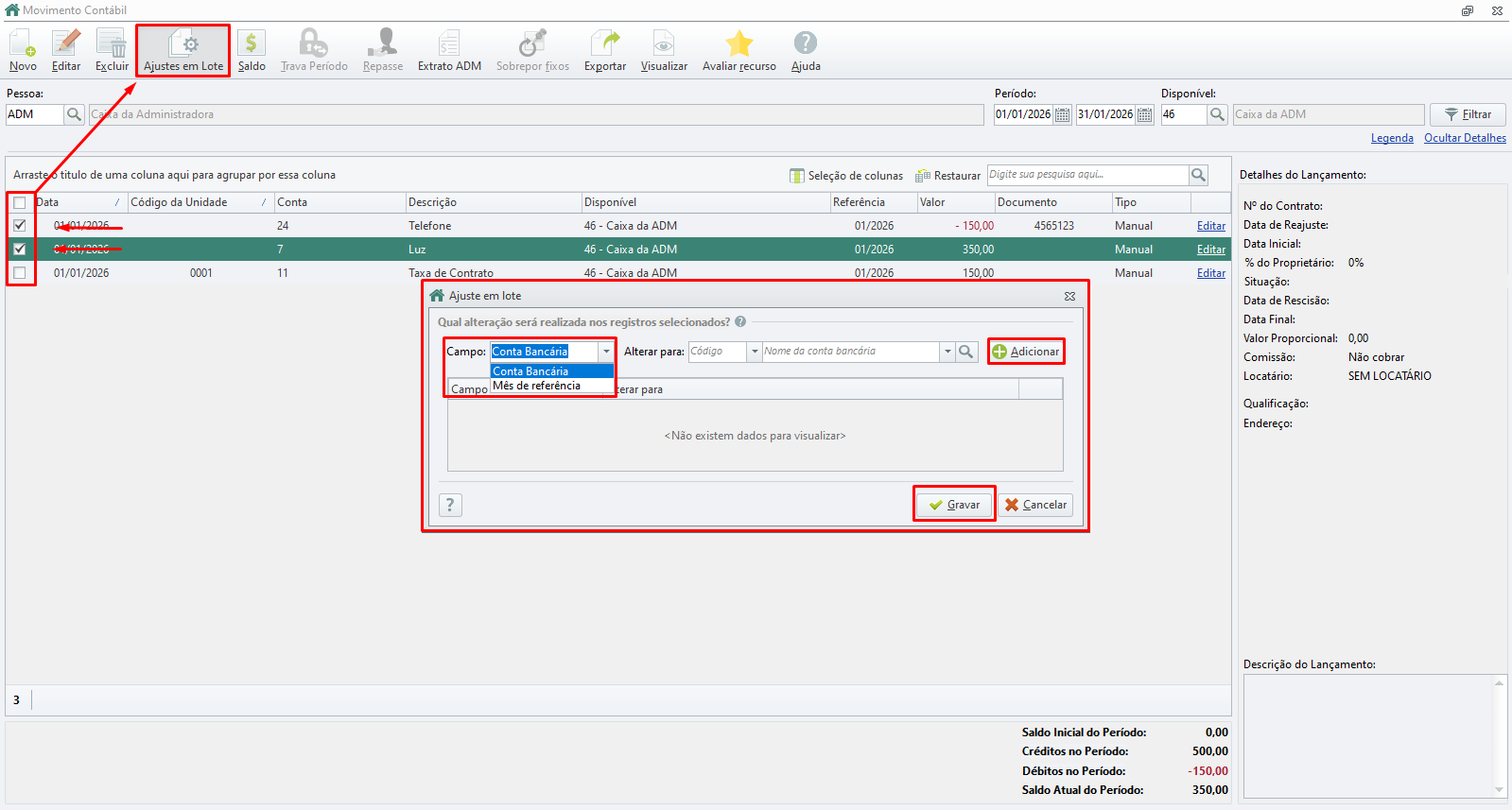Click the Gravar button
Viewport: 1512px width, 810px height.
coord(954,505)
